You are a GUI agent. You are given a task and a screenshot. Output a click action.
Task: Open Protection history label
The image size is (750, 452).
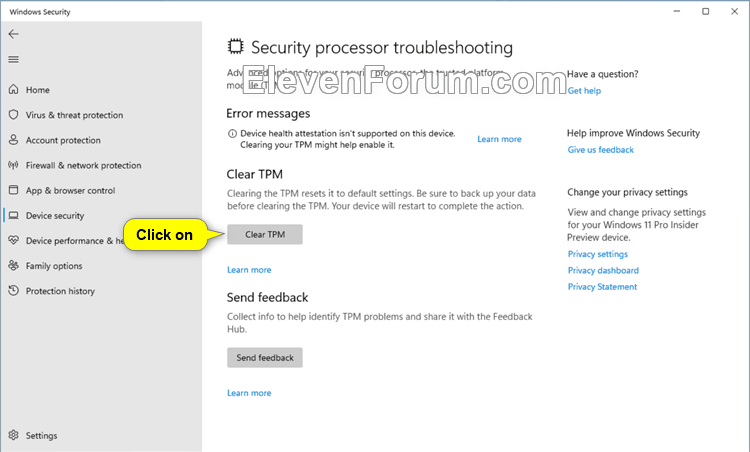[60, 291]
